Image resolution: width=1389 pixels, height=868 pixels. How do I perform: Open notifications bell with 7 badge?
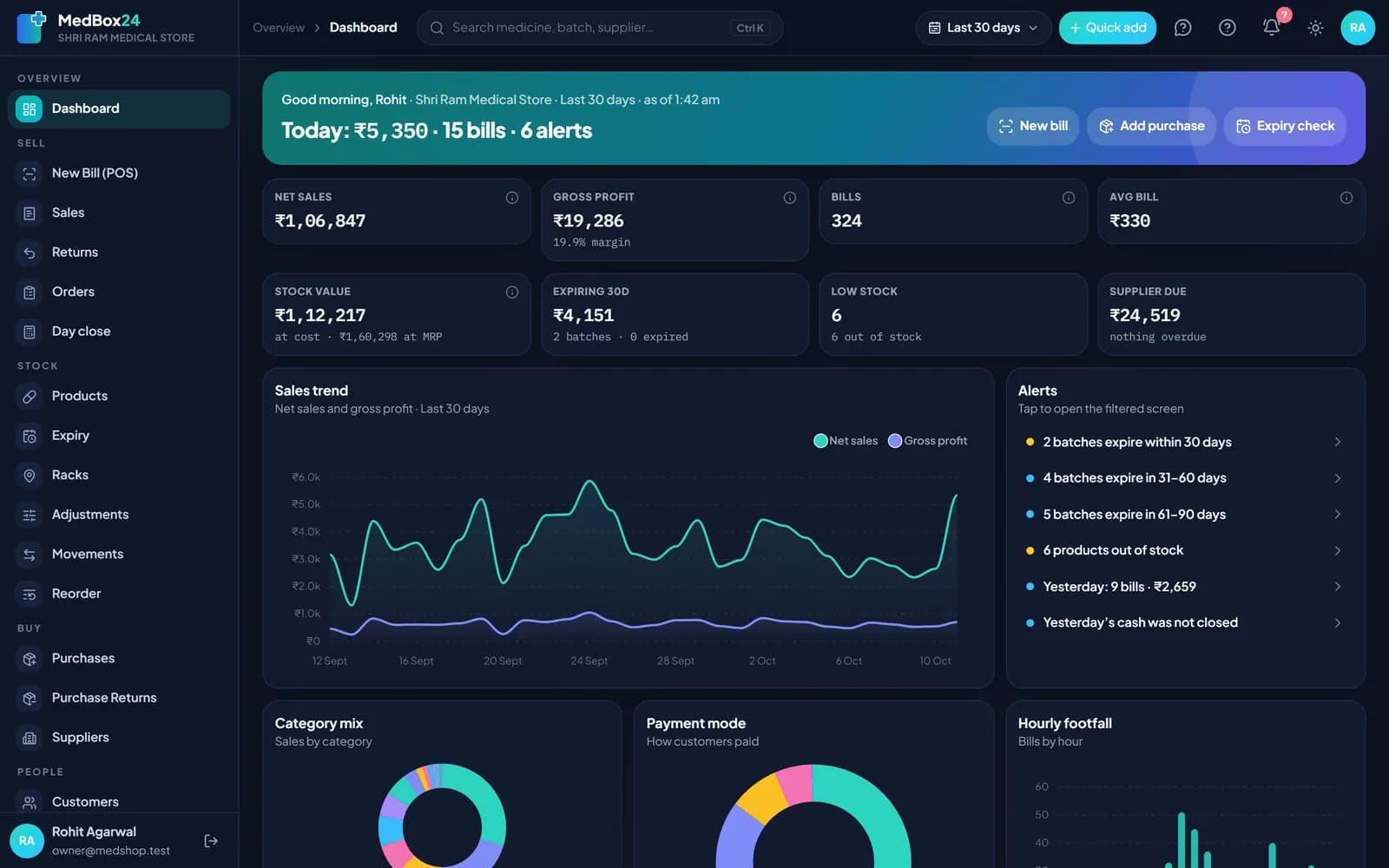click(x=1271, y=28)
